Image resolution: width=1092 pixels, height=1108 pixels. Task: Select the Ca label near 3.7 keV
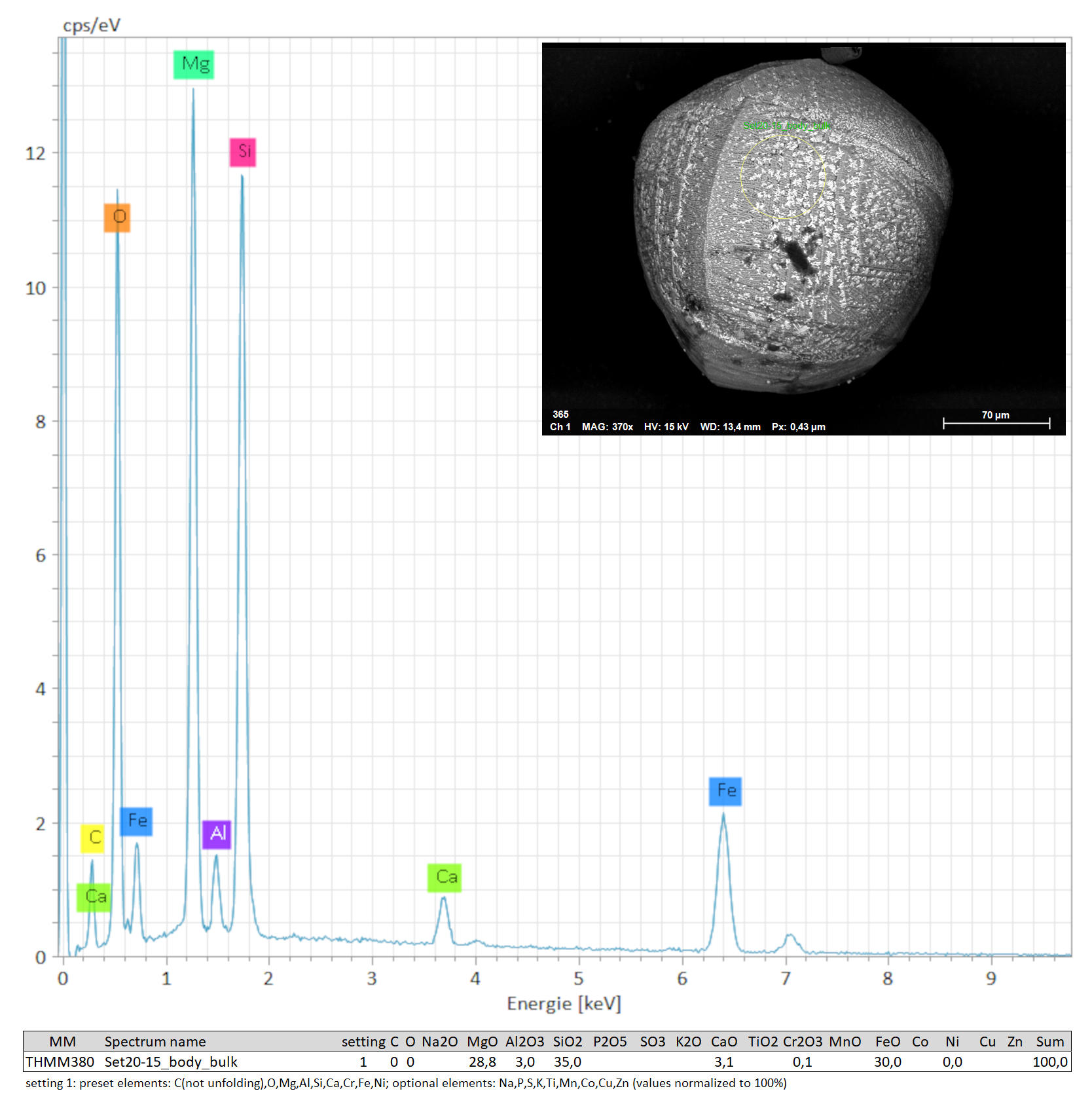coord(445,877)
